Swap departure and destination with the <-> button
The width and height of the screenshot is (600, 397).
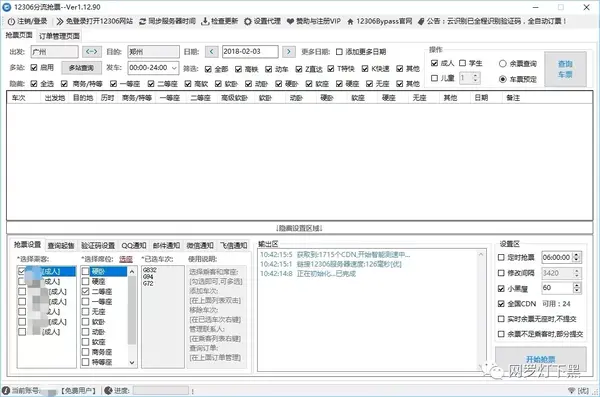point(92,51)
